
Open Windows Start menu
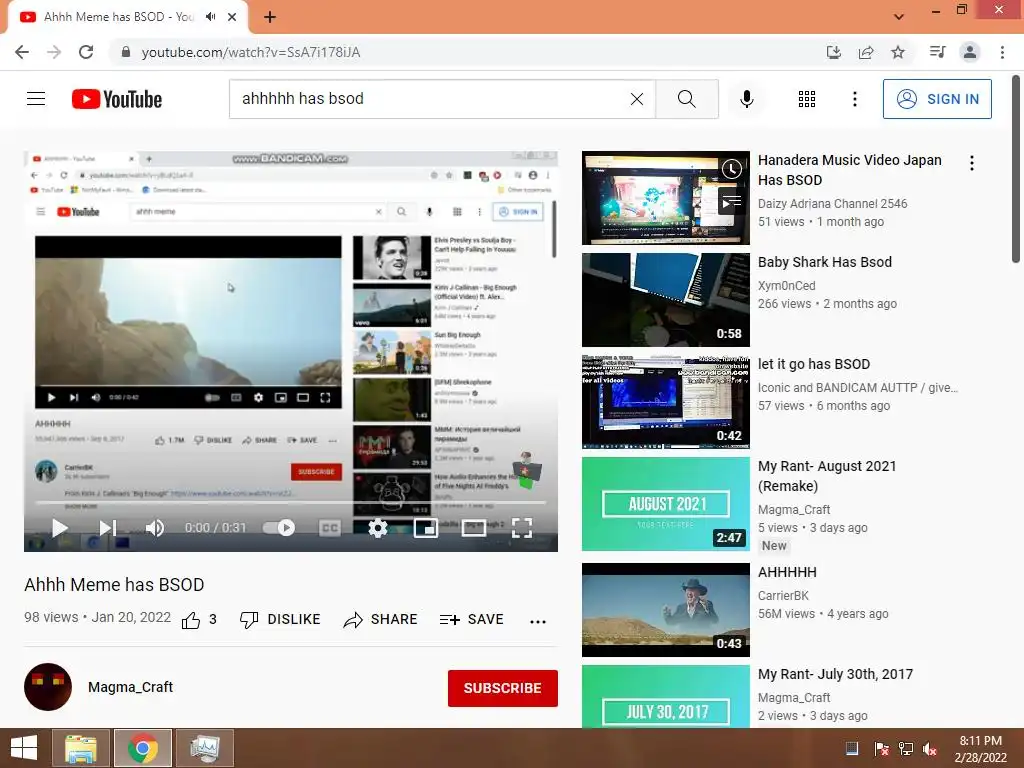24,748
